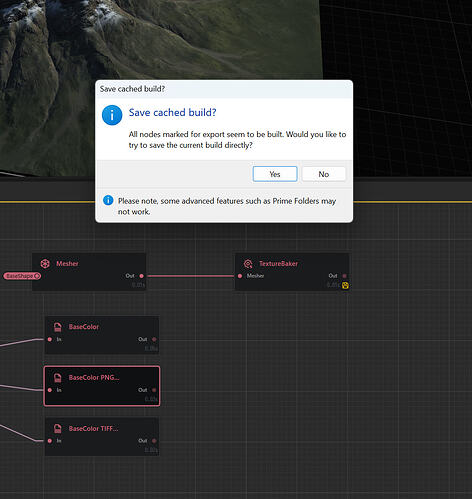Image resolution: width=472 pixels, height=499 pixels.
Task: Click the Prime Folders note text
Action: click(x=227, y=206)
